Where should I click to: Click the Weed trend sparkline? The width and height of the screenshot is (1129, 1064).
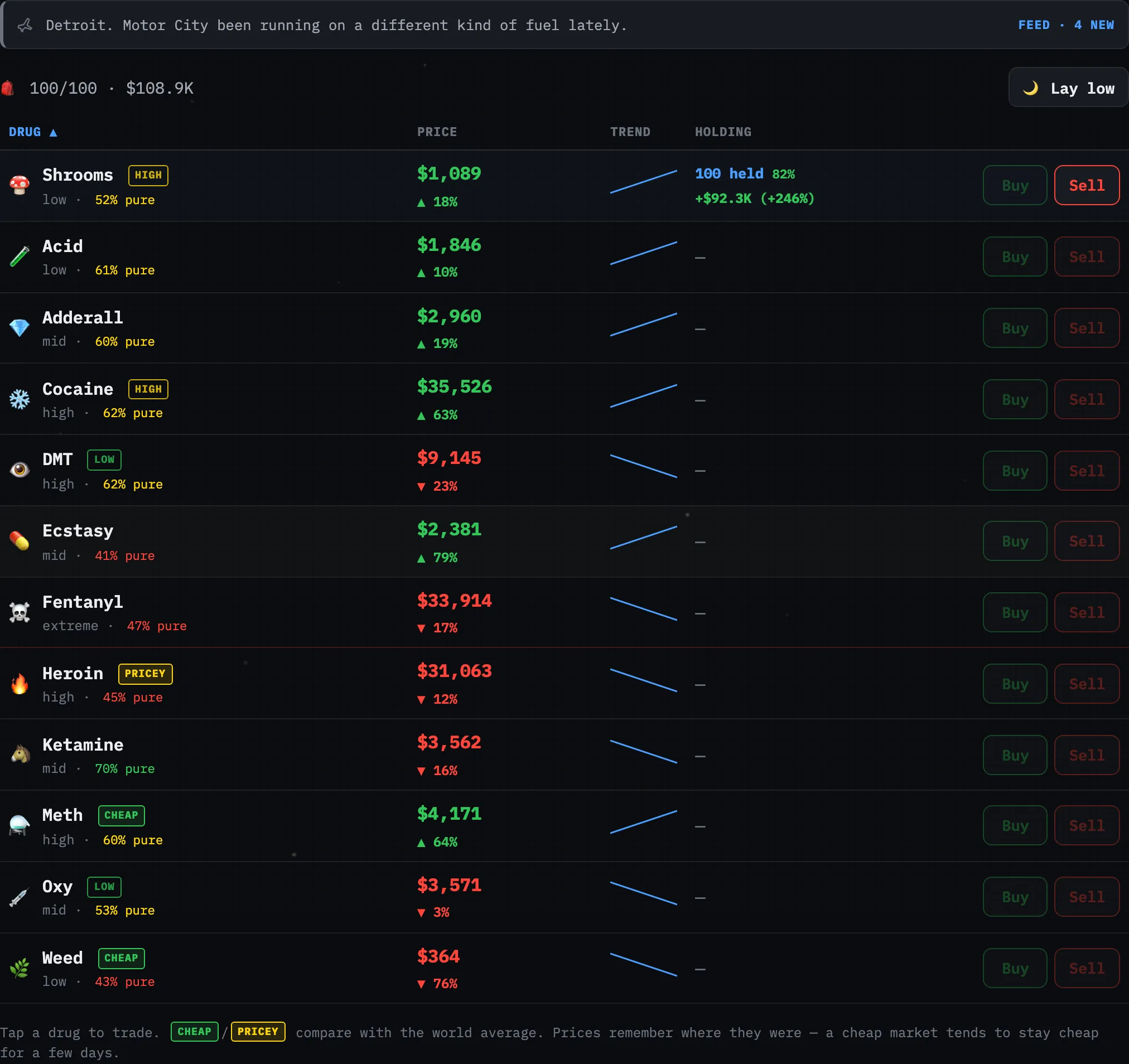[x=644, y=965]
